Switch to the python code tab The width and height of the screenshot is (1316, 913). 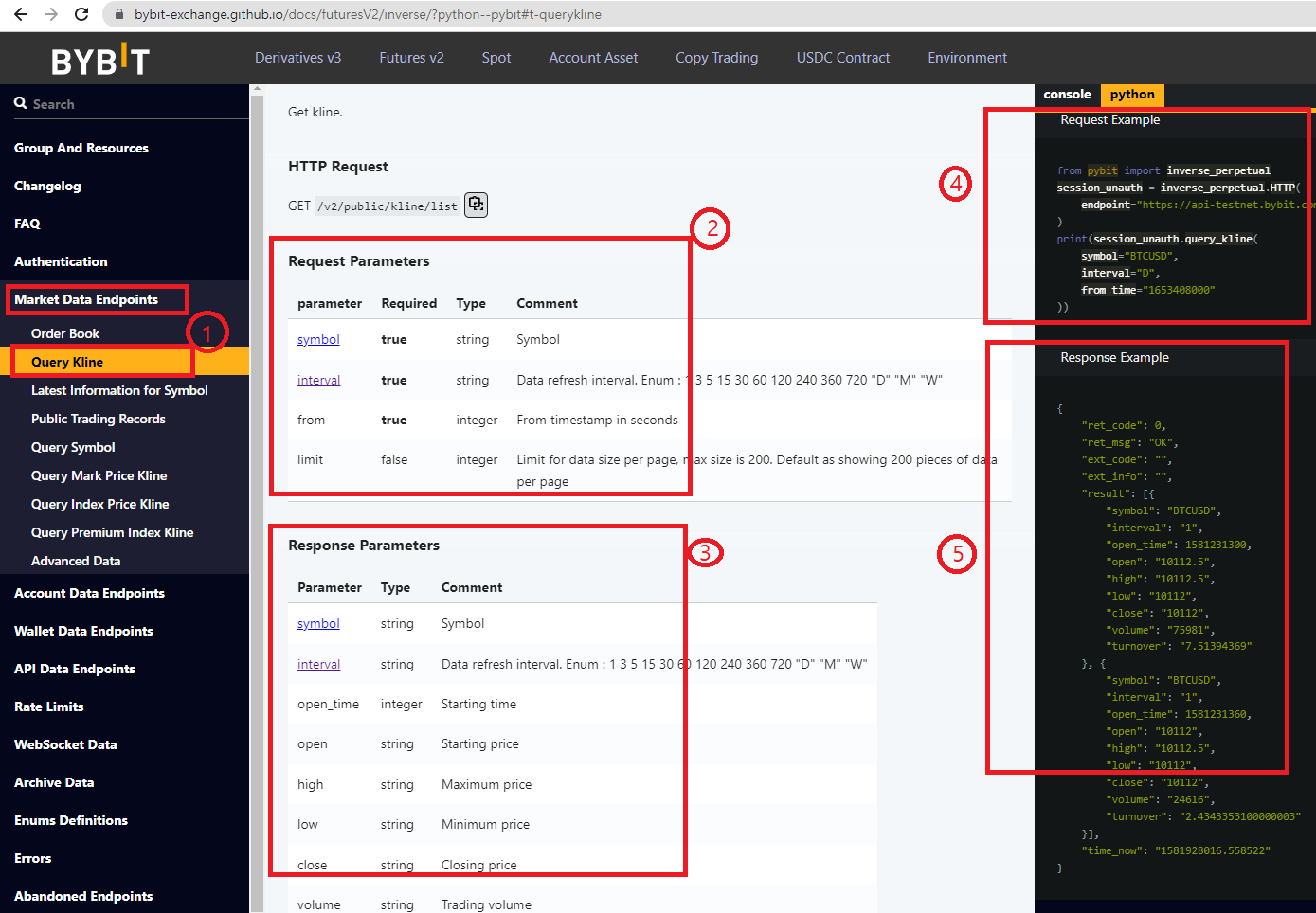1132,95
